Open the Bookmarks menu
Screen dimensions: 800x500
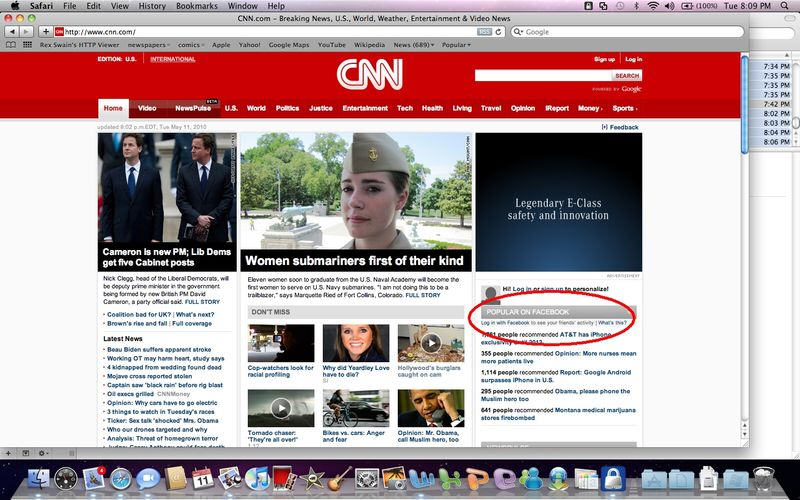tap(196, 6)
